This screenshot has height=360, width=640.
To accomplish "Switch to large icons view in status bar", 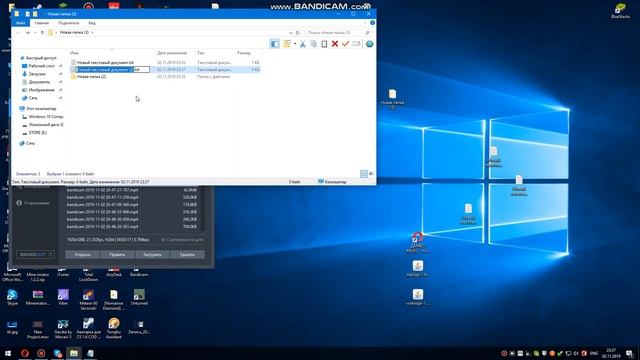I will coord(371,174).
